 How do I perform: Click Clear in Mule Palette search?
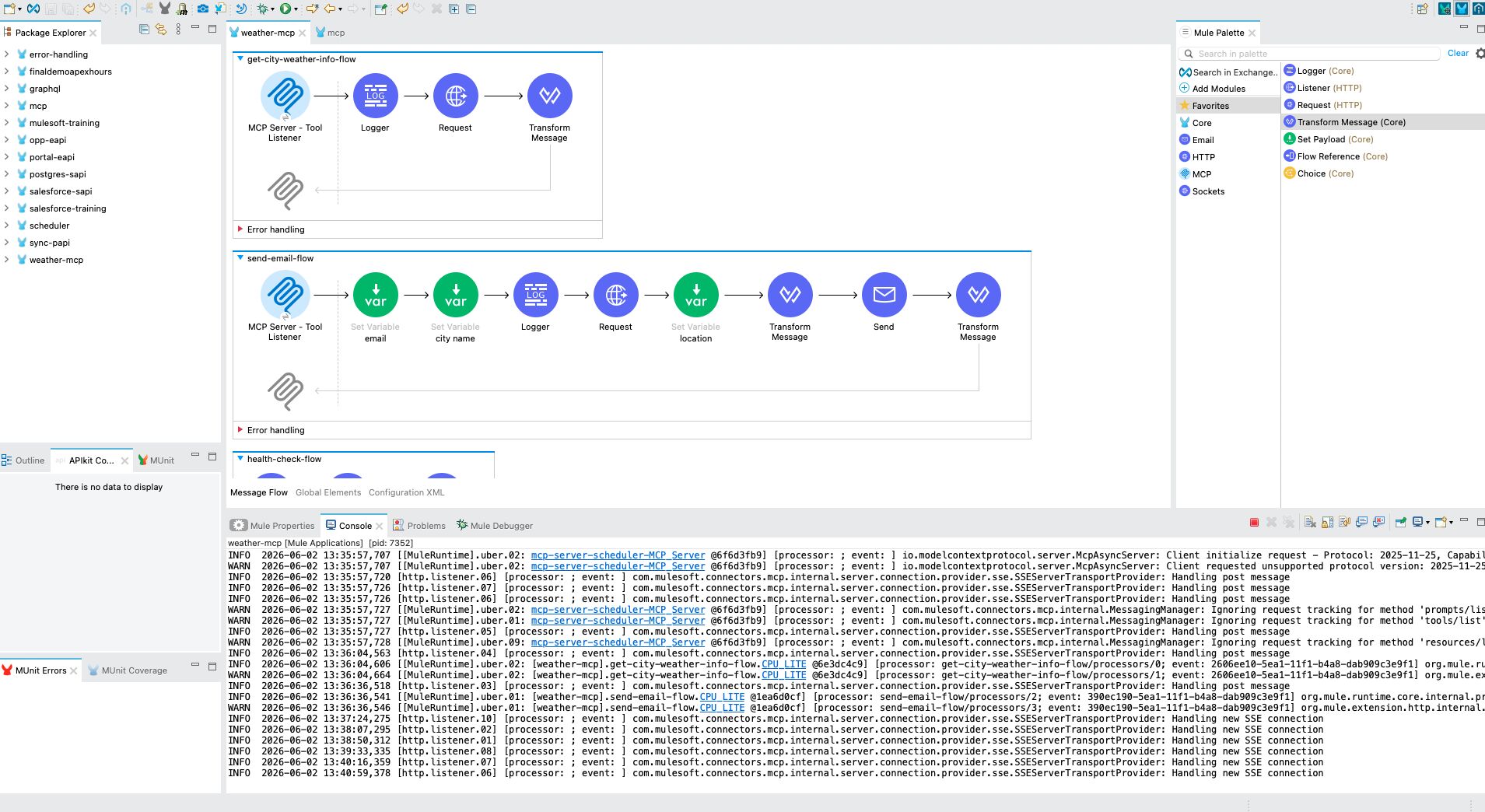(x=1458, y=54)
